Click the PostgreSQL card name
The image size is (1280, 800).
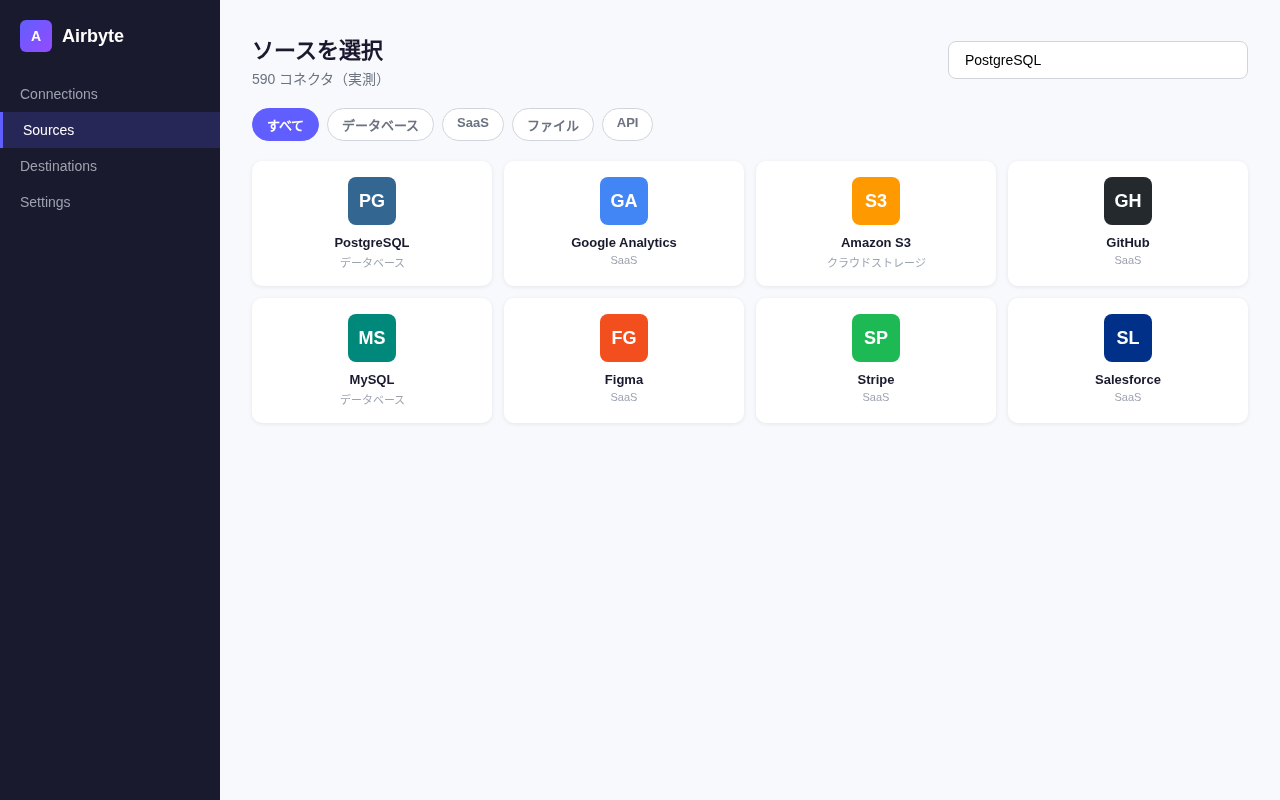coord(372,242)
